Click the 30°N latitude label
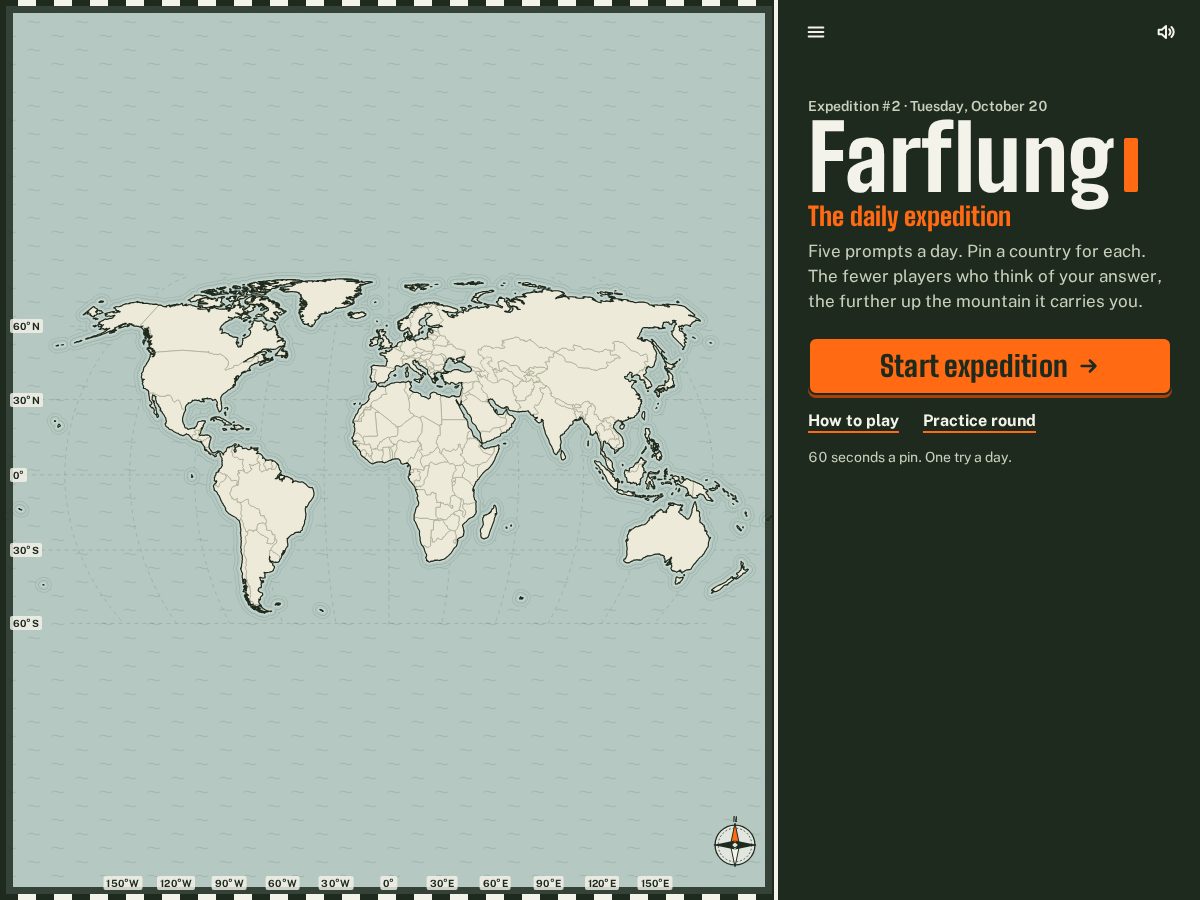1200x900 pixels. pos(26,400)
